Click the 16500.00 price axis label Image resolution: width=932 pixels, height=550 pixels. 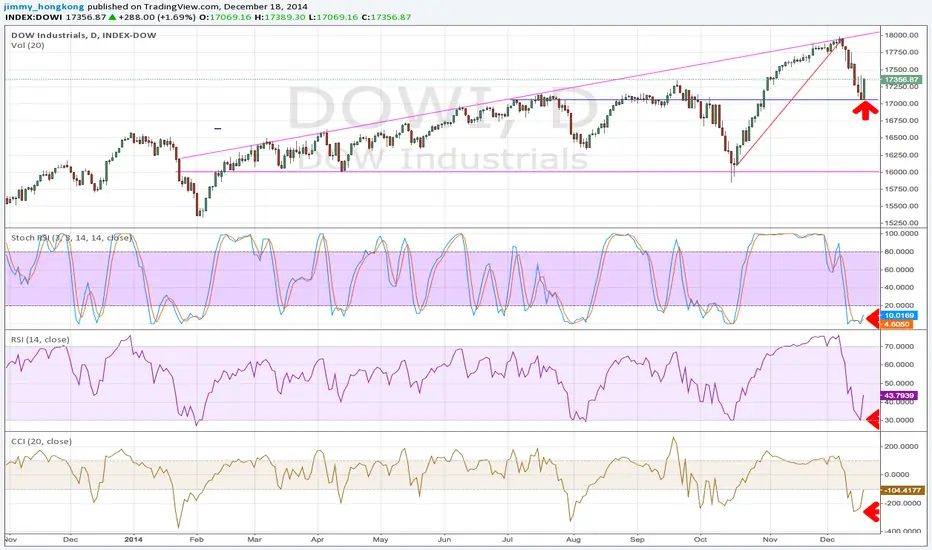[x=902, y=137]
